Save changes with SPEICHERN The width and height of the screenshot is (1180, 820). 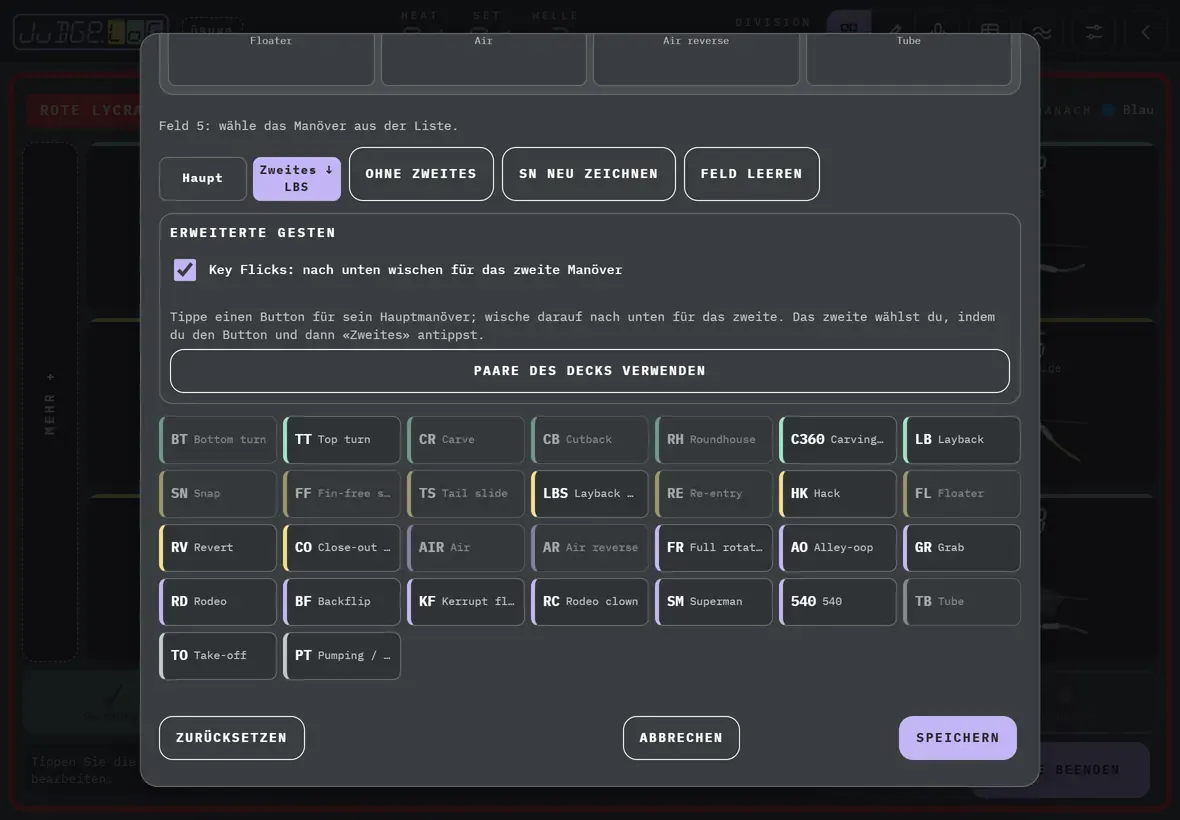pos(957,738)
